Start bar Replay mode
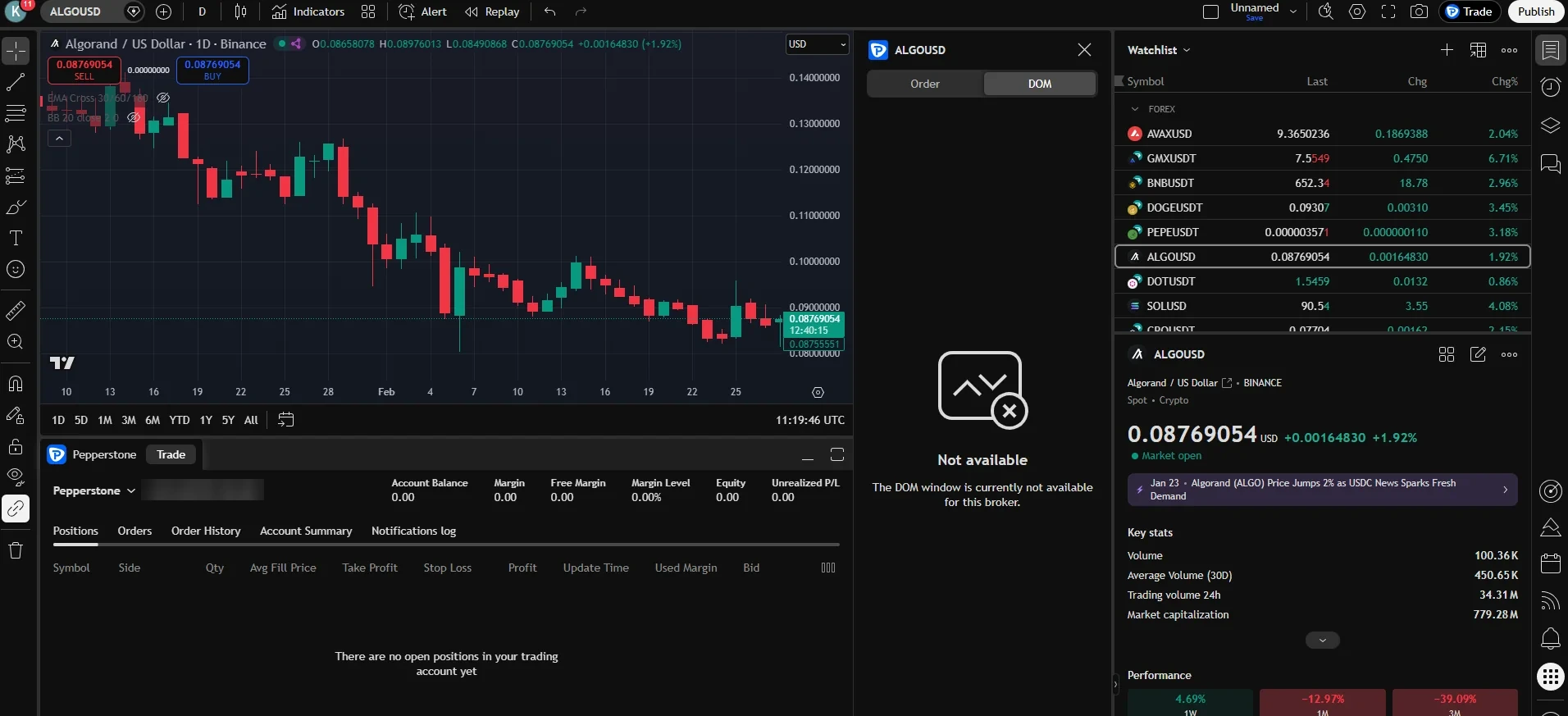This screenshot has height=716, width=1568. 492,11
